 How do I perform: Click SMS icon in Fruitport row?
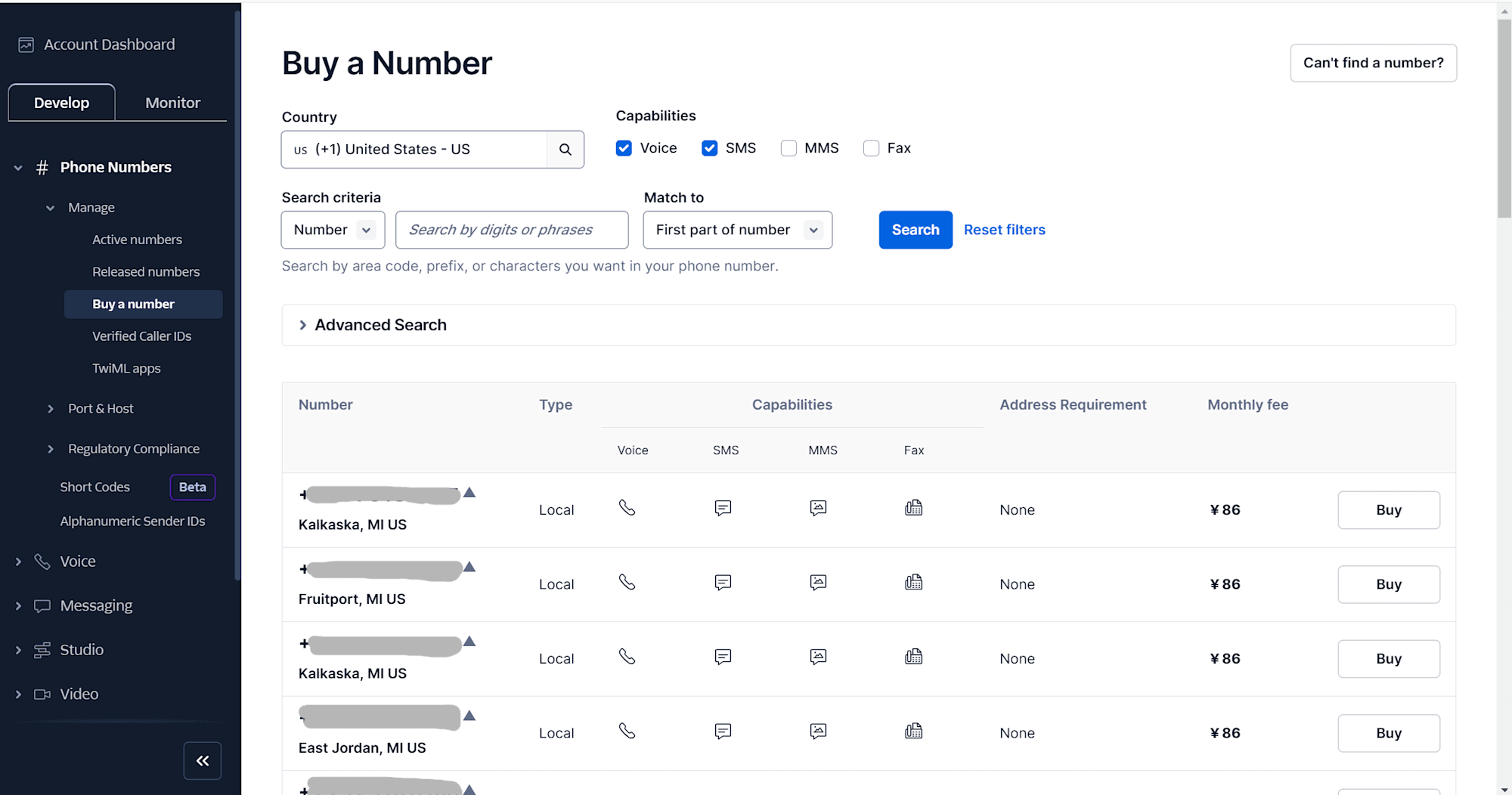tap(723, 582)
